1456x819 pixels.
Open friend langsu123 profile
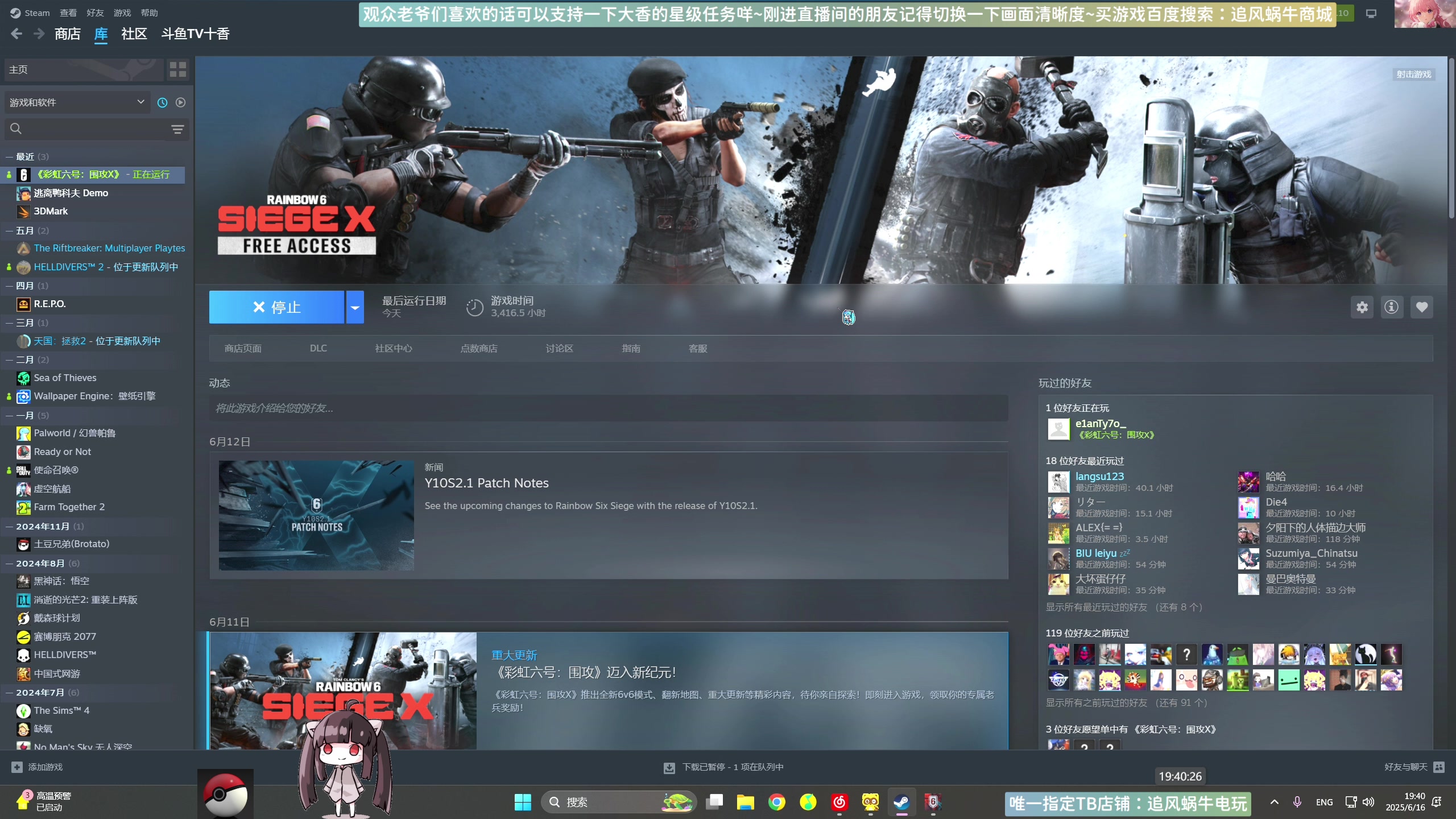point(1099,476)
